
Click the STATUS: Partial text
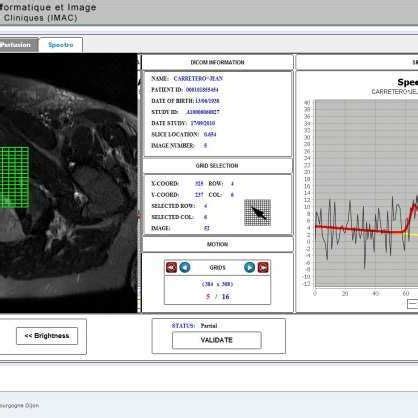click(x=194, y=326)
